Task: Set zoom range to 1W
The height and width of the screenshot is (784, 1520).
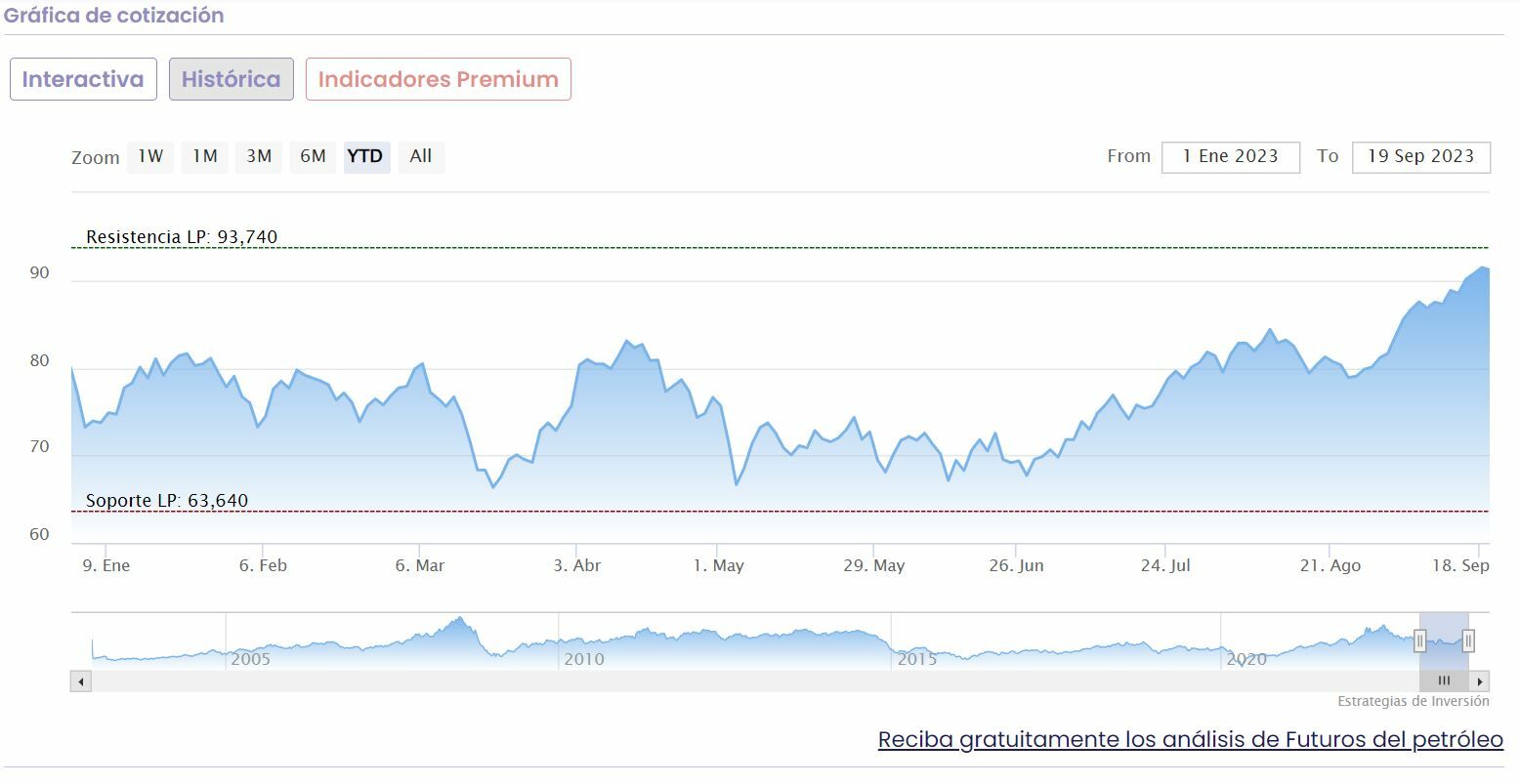Action: coord(150,156)
